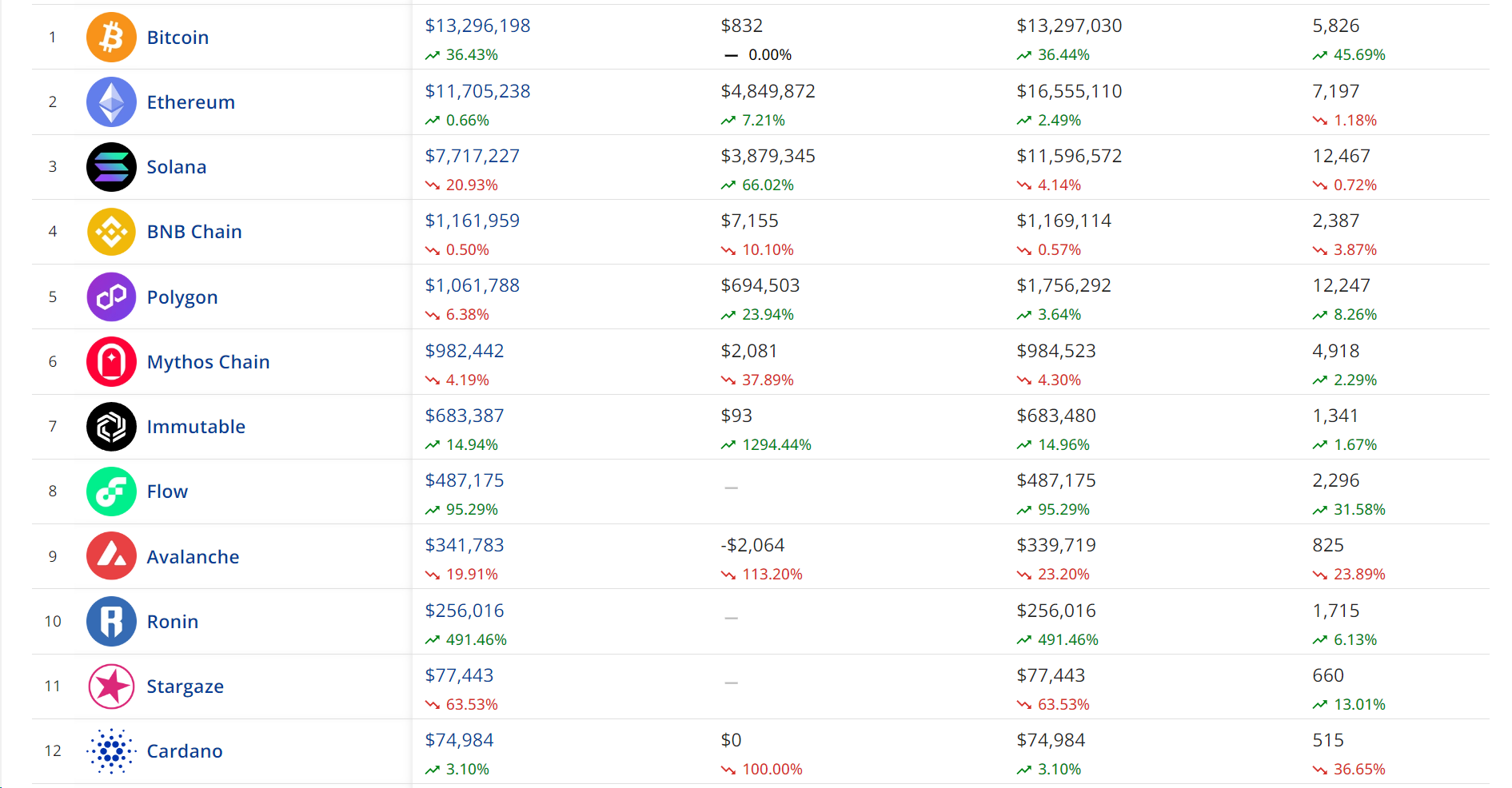Open the Mythos Chain link

tap(209, 362)
